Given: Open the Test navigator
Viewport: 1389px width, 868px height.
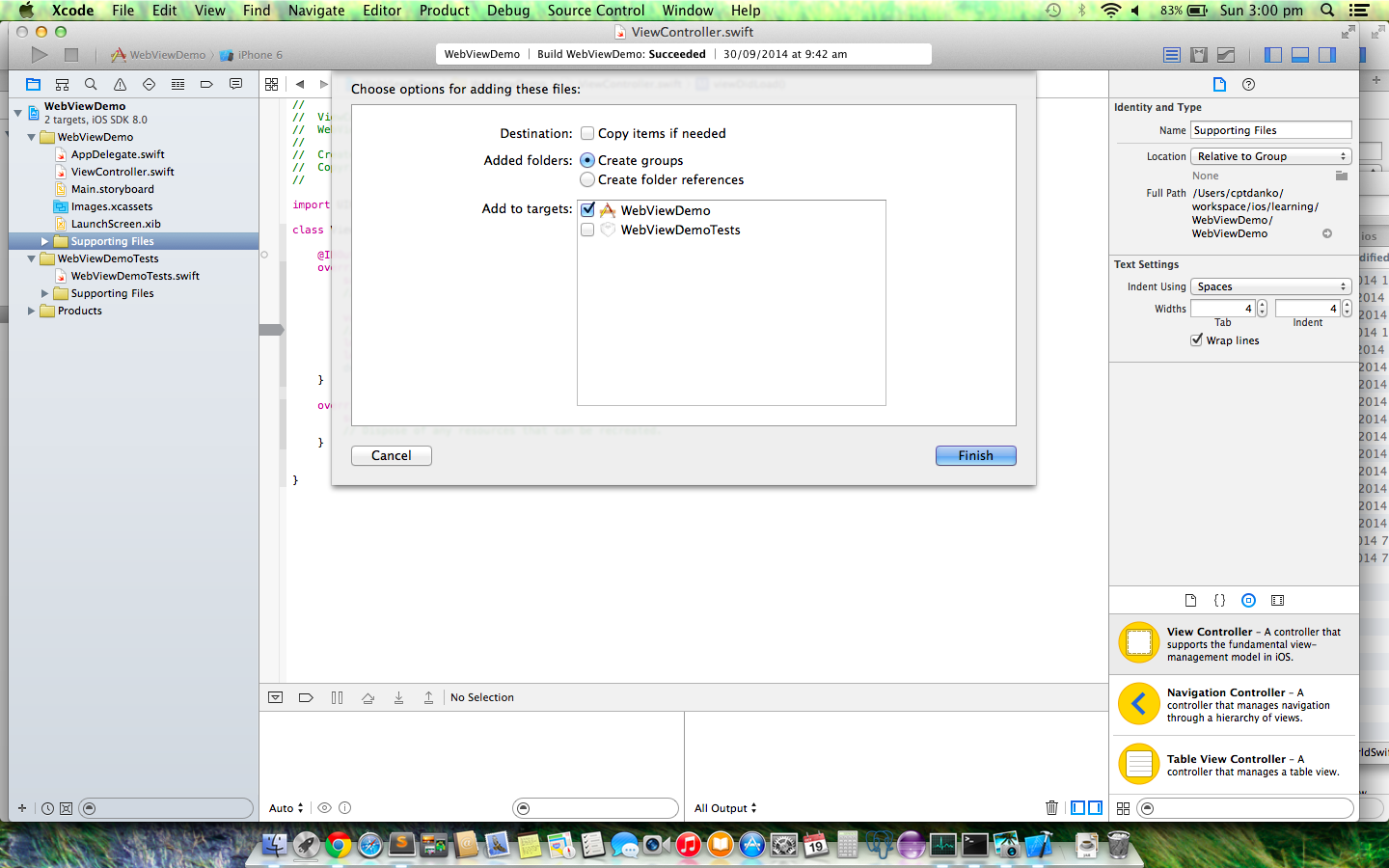Looking at the screenshot, I should click(x=149, y=84).
